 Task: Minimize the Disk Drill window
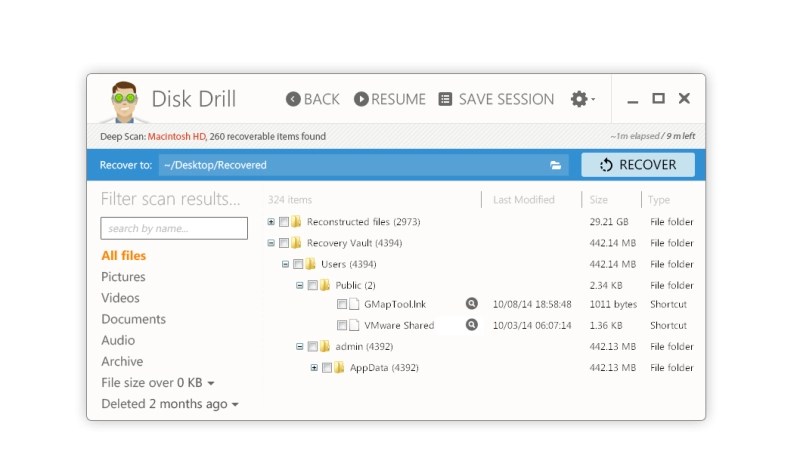(633, 100)
